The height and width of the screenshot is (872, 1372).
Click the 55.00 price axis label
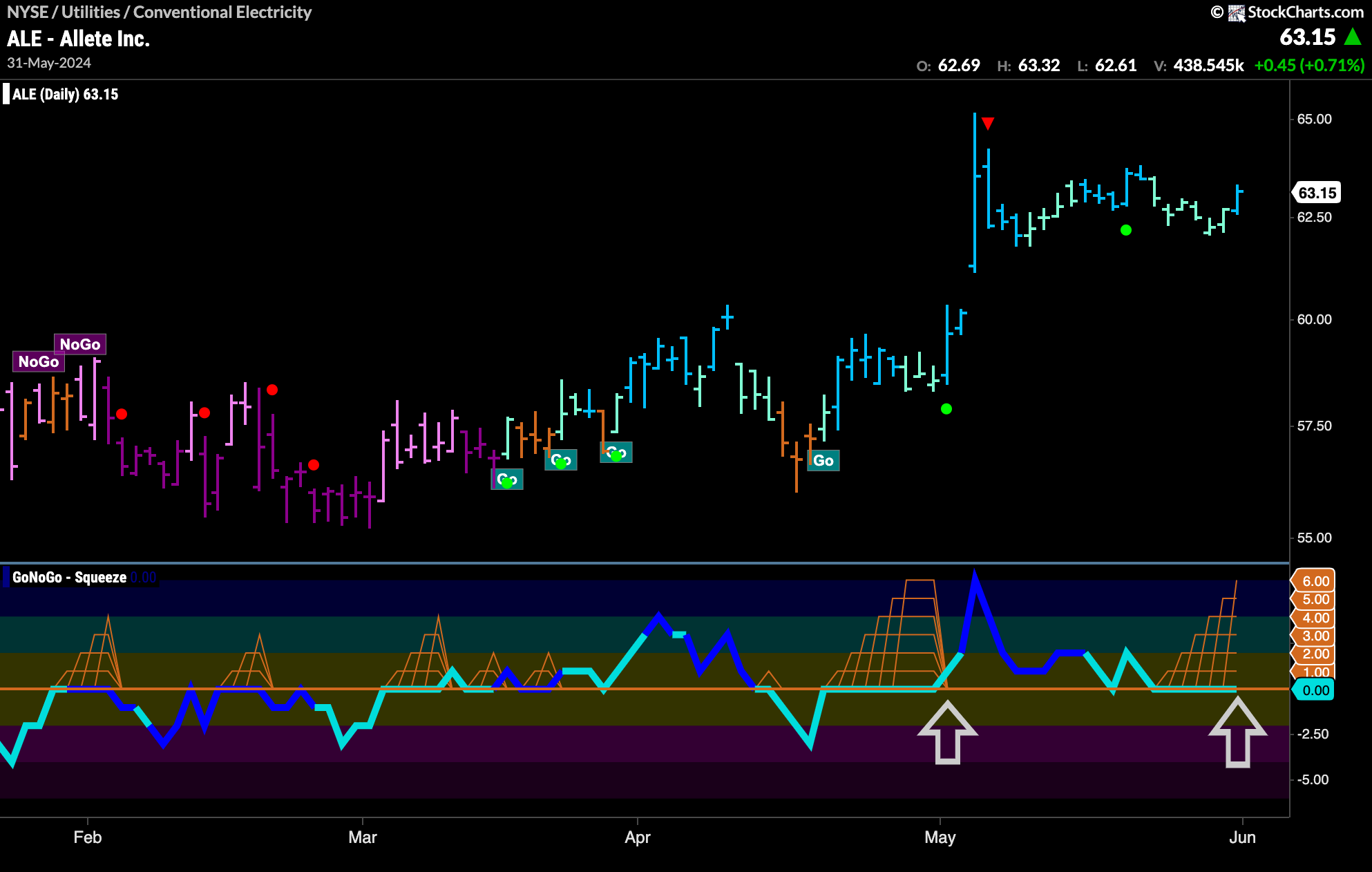[x=1314, y=538]
